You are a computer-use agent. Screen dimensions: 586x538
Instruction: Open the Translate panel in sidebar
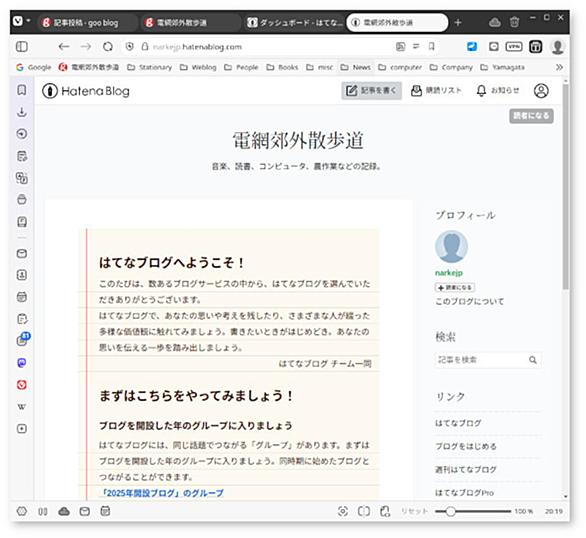(x=22, y=178)
